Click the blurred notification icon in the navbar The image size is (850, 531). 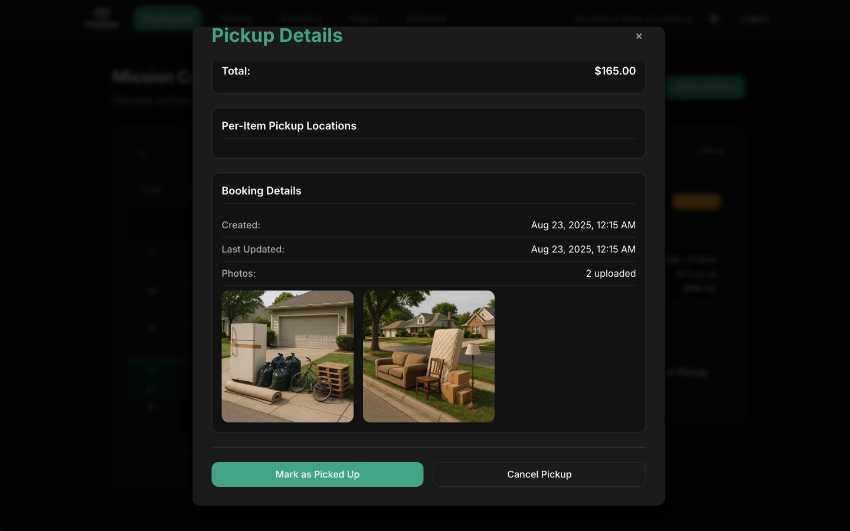[714, 19]
